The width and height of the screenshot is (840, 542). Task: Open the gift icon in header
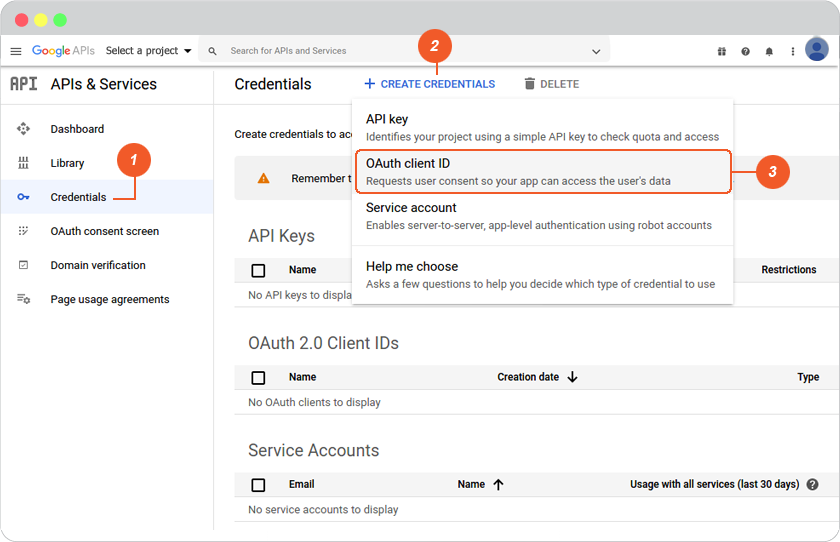(x=722, y=51)
